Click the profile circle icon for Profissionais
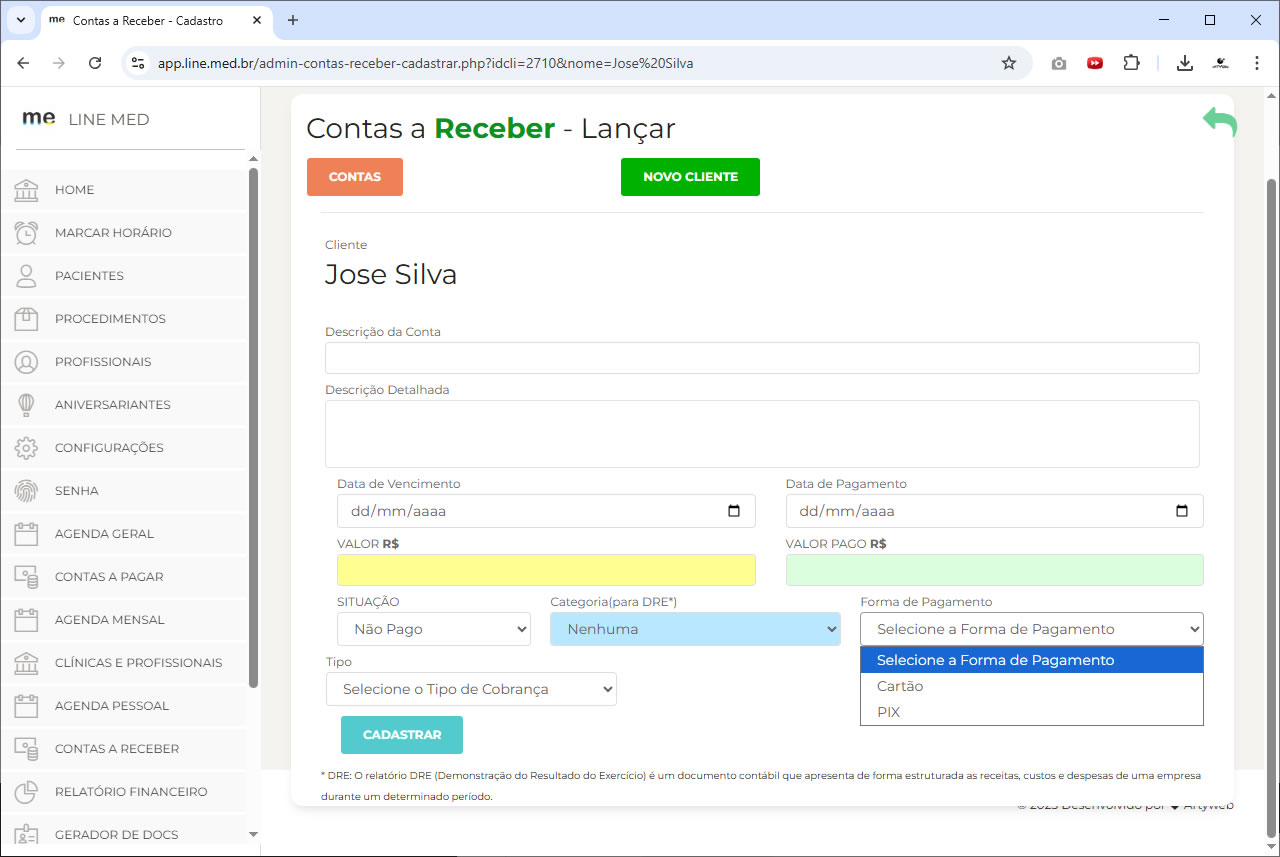The height and width of the screenshot is (857, 1280). coord(26,362)
